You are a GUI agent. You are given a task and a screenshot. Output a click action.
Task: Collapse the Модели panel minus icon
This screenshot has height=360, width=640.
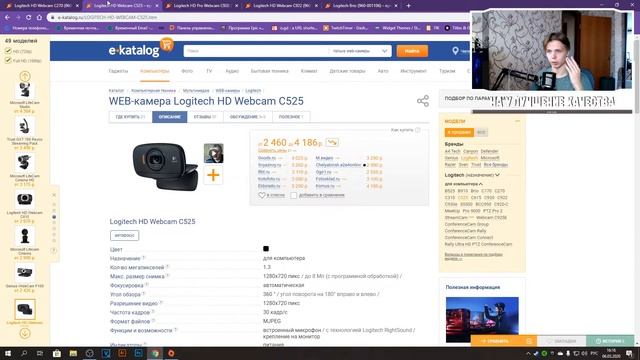coord(518,121)
